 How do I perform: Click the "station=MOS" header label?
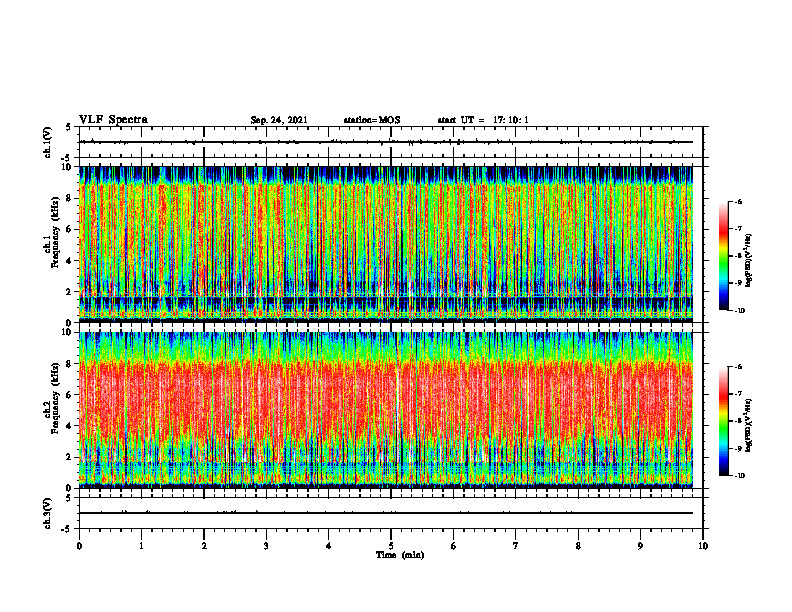(372, 120)
